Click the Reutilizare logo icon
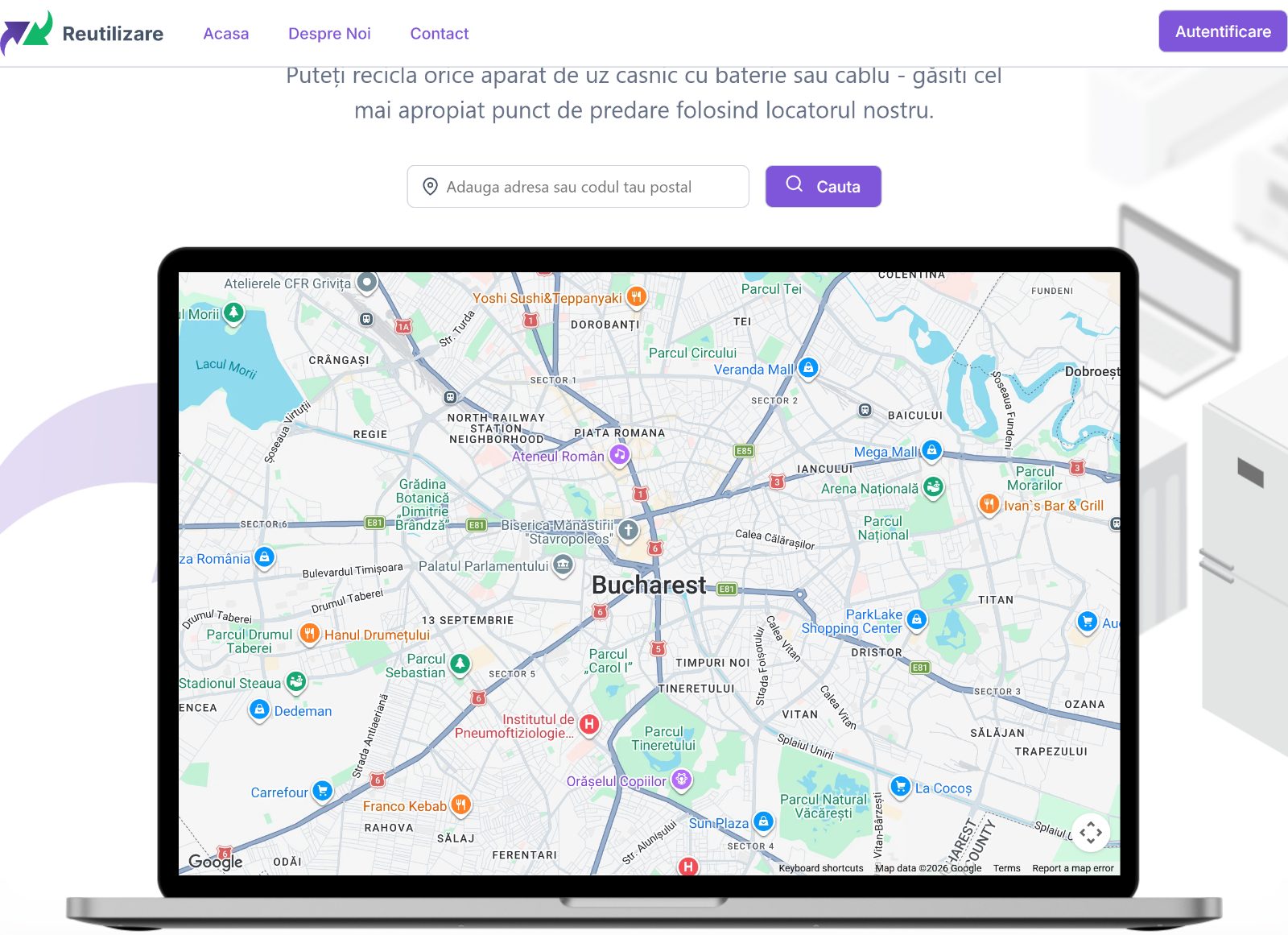The image size is (1288, 935). 27,33
